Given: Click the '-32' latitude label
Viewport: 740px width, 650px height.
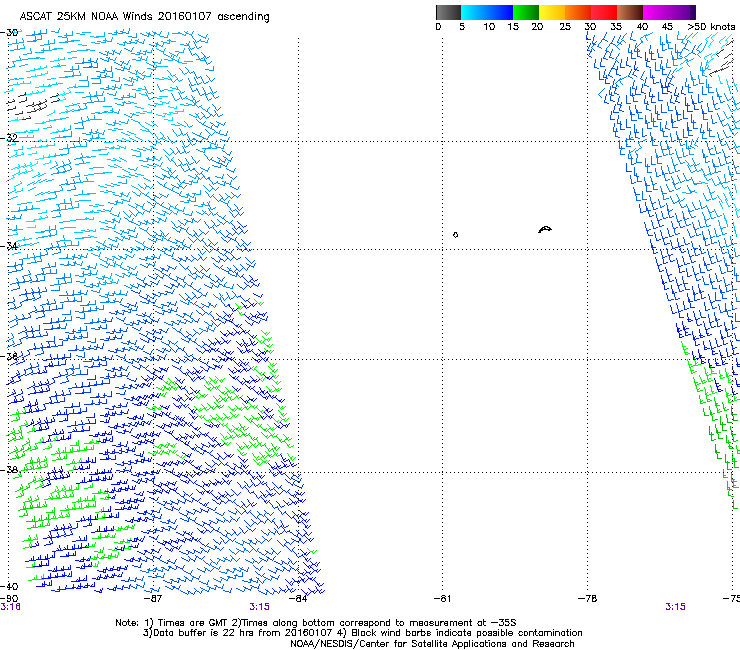Looking at the screenshot, I should click(x=9, y=138).
